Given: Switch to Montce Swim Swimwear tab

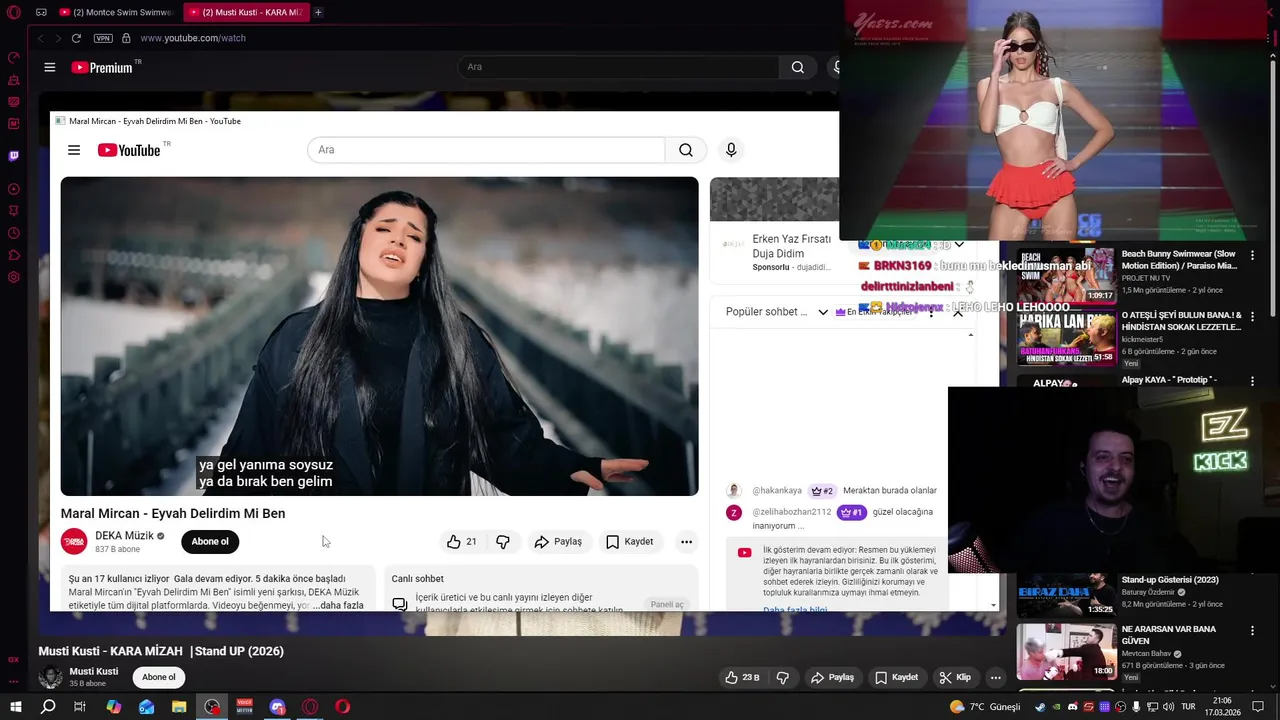Looking at the screenshot, I should (115, 12).
